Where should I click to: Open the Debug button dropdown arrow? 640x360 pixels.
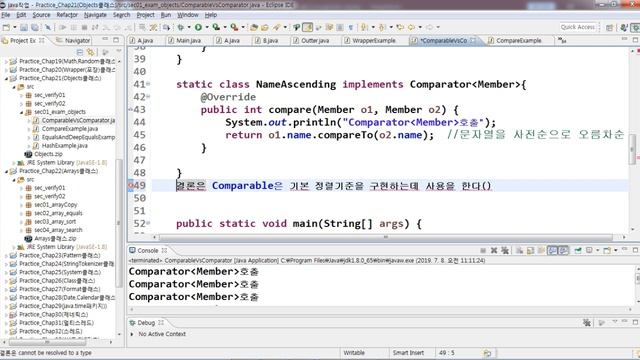(x=189, y=27)
